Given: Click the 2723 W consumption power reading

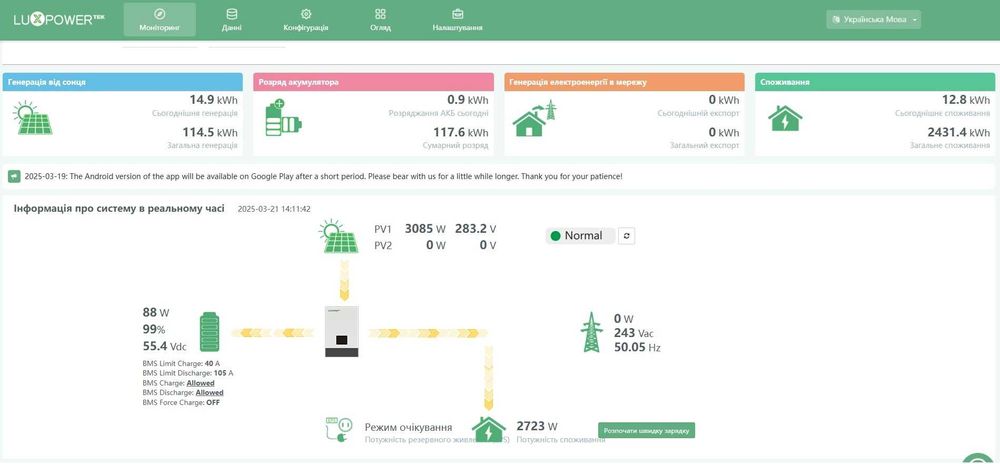Looking at the screenshot, I should coord(537,426).
